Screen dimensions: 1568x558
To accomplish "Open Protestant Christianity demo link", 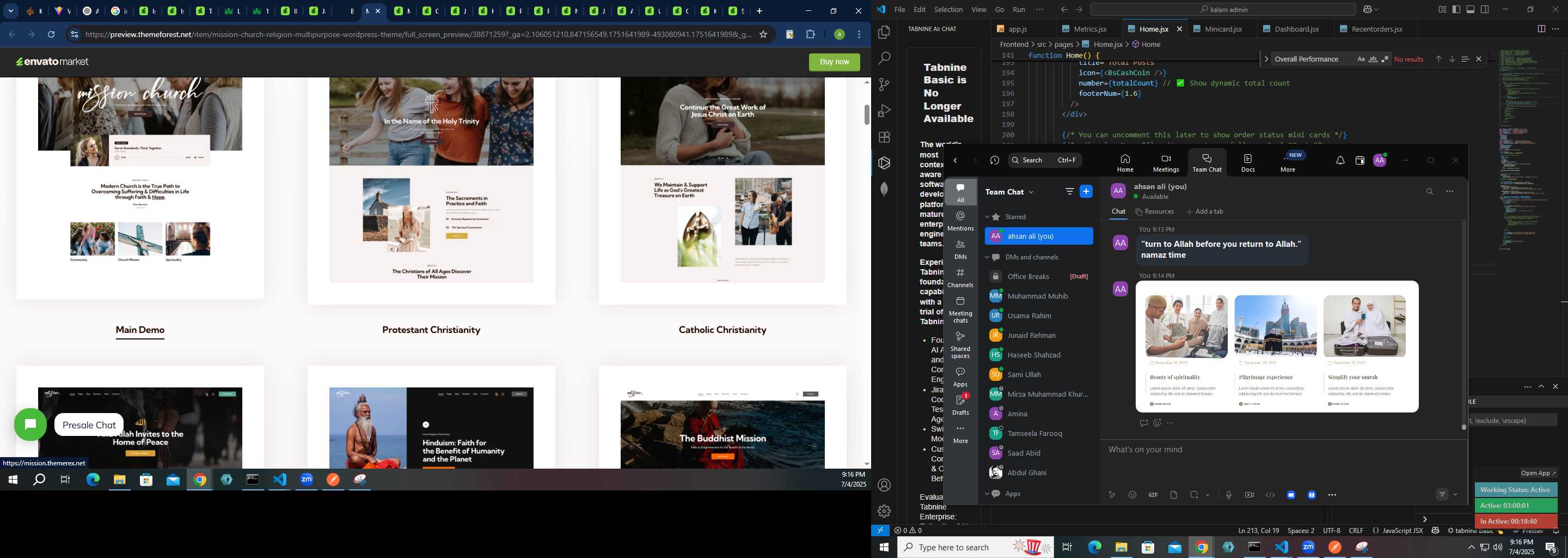I will click(x=431, y=330).
